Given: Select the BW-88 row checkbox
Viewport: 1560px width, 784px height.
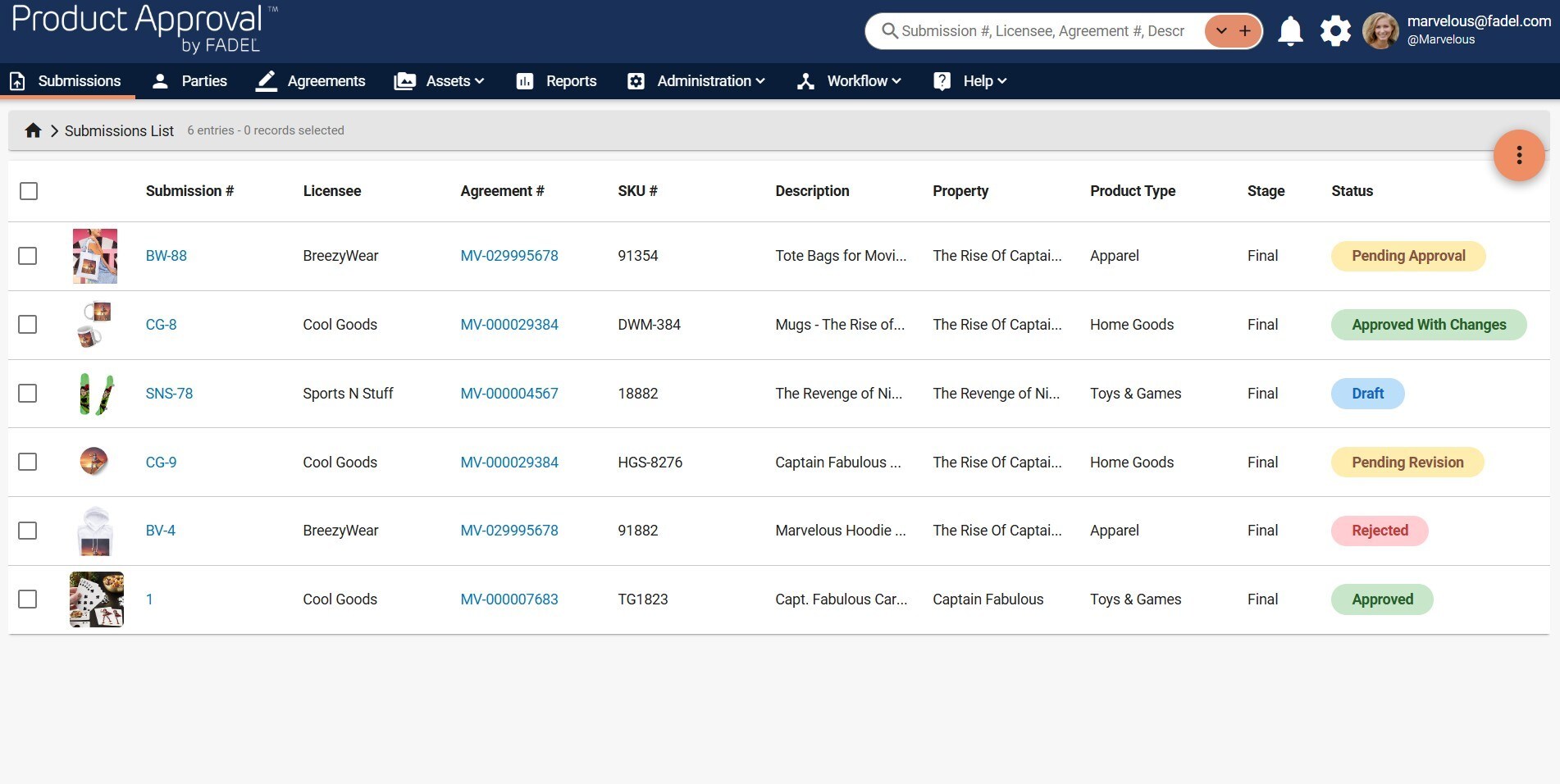Looking at the screenshot, I should pyautogui.click(x=28, y=256).
